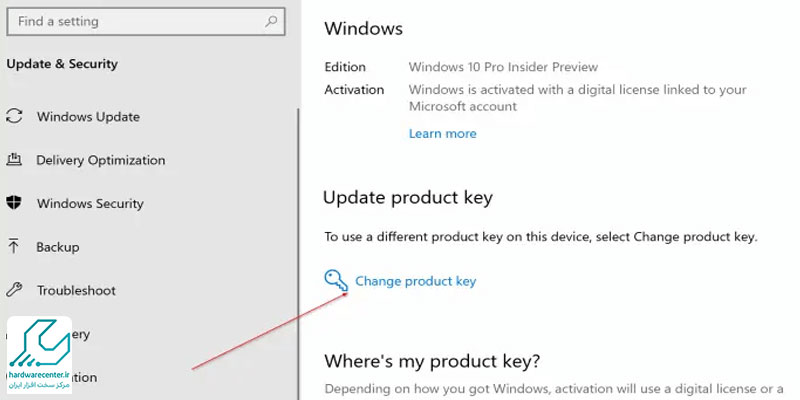Click the Delivery Optimization icon
800x400 pixels.
click(14, 160)
